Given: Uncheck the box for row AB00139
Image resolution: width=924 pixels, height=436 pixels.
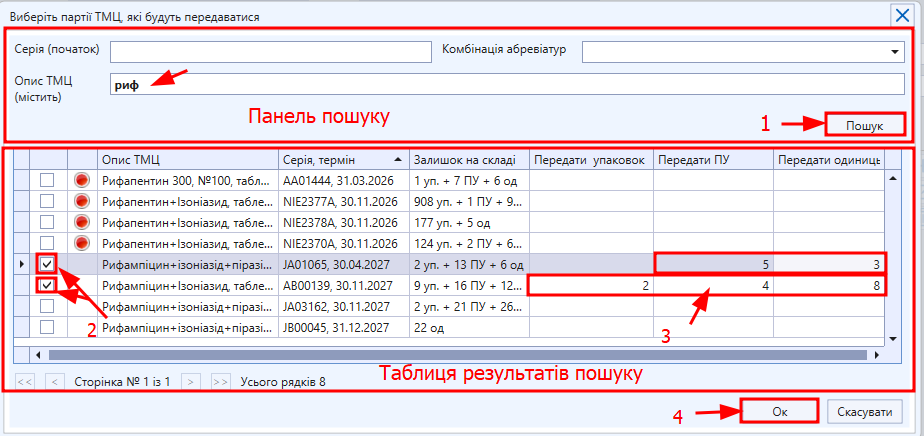Looking at the screenshot, I should (47, 286).
